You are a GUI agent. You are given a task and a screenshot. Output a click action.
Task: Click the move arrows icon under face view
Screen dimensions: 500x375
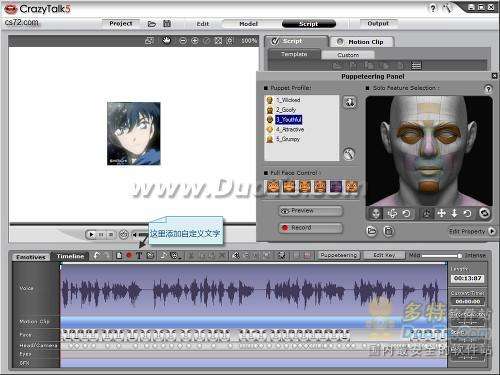[x=441, y=213]
